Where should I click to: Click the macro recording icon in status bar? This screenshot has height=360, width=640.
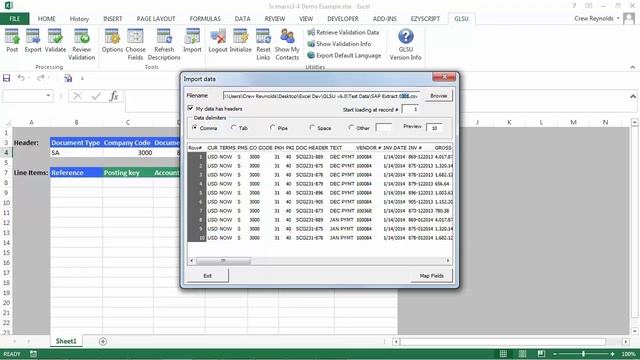pos(33,354)
